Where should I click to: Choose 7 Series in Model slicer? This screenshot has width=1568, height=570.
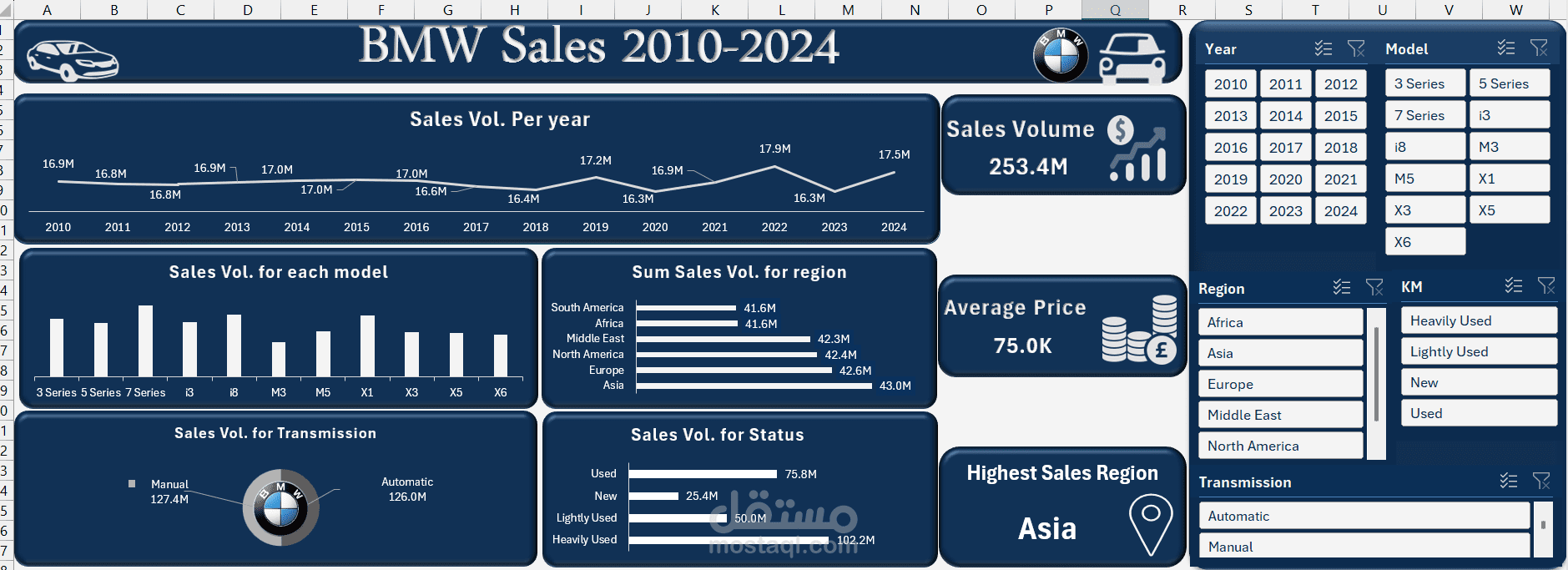point(1425,115)
